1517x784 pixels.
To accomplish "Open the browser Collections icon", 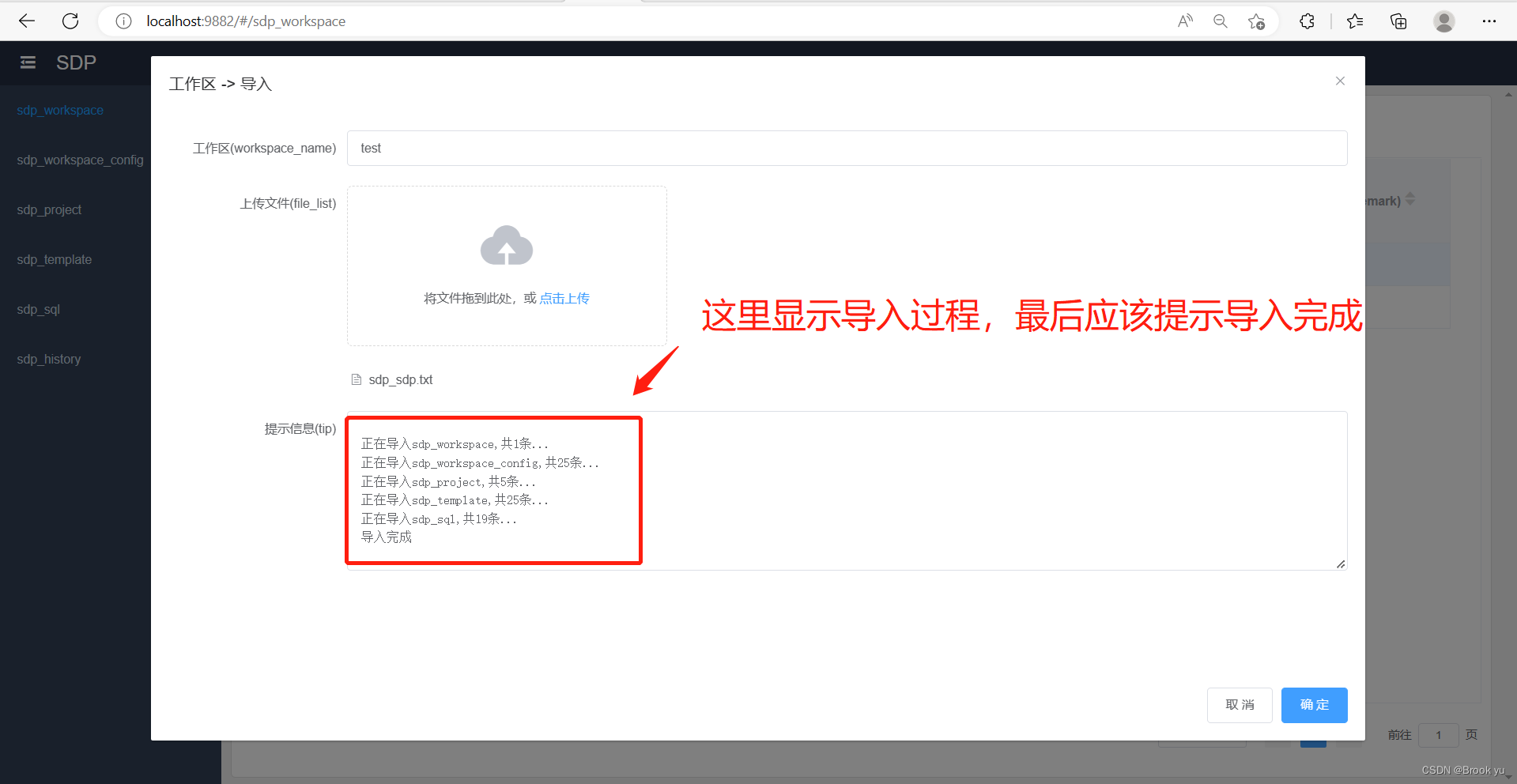I will (1398, 21).
